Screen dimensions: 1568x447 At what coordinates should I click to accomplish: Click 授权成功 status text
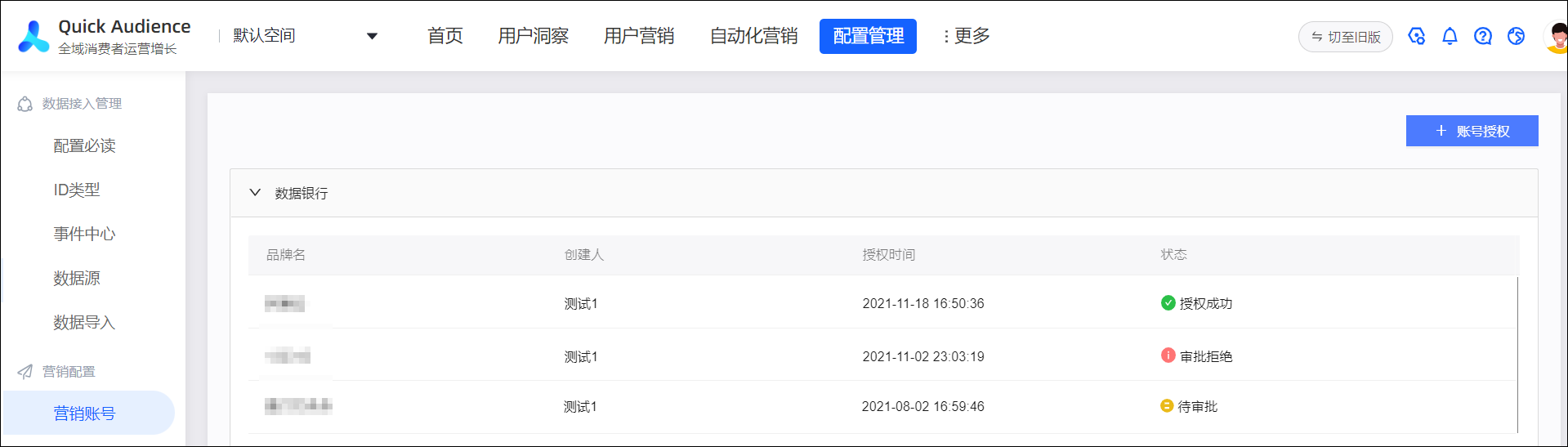tap(1206, 303)
